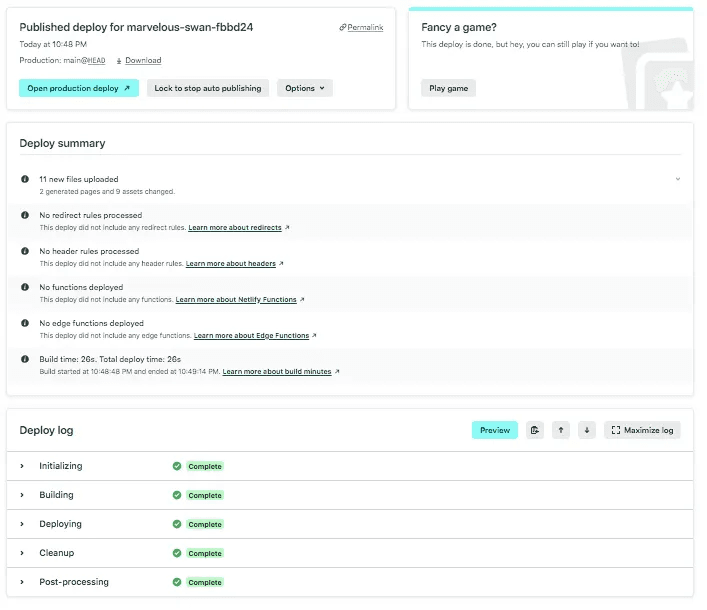Click info icon beside No functions deployed
This screenshot has height=610, width=707.
click(x=26, y=287)
